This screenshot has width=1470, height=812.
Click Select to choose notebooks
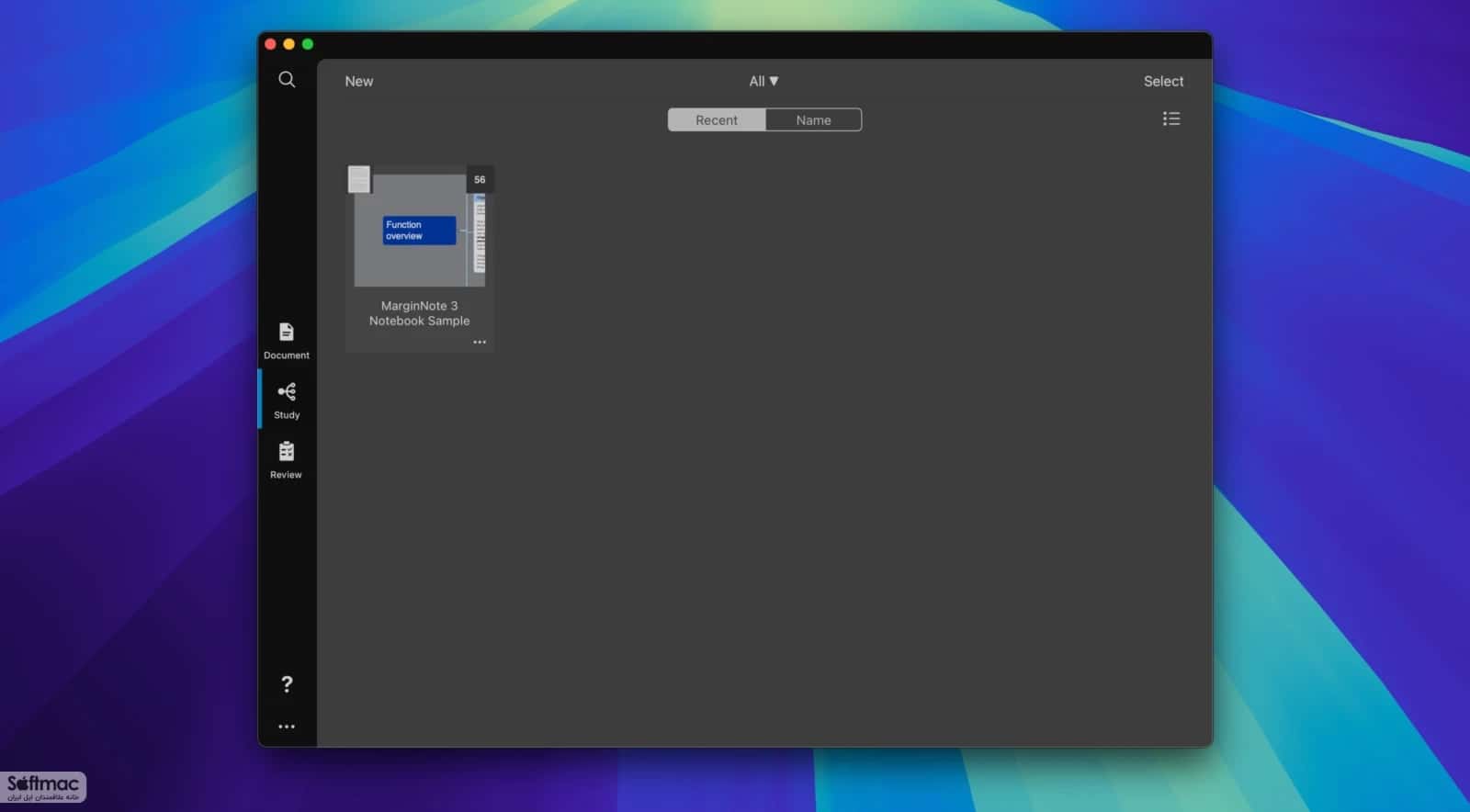tap(1163, 81)
